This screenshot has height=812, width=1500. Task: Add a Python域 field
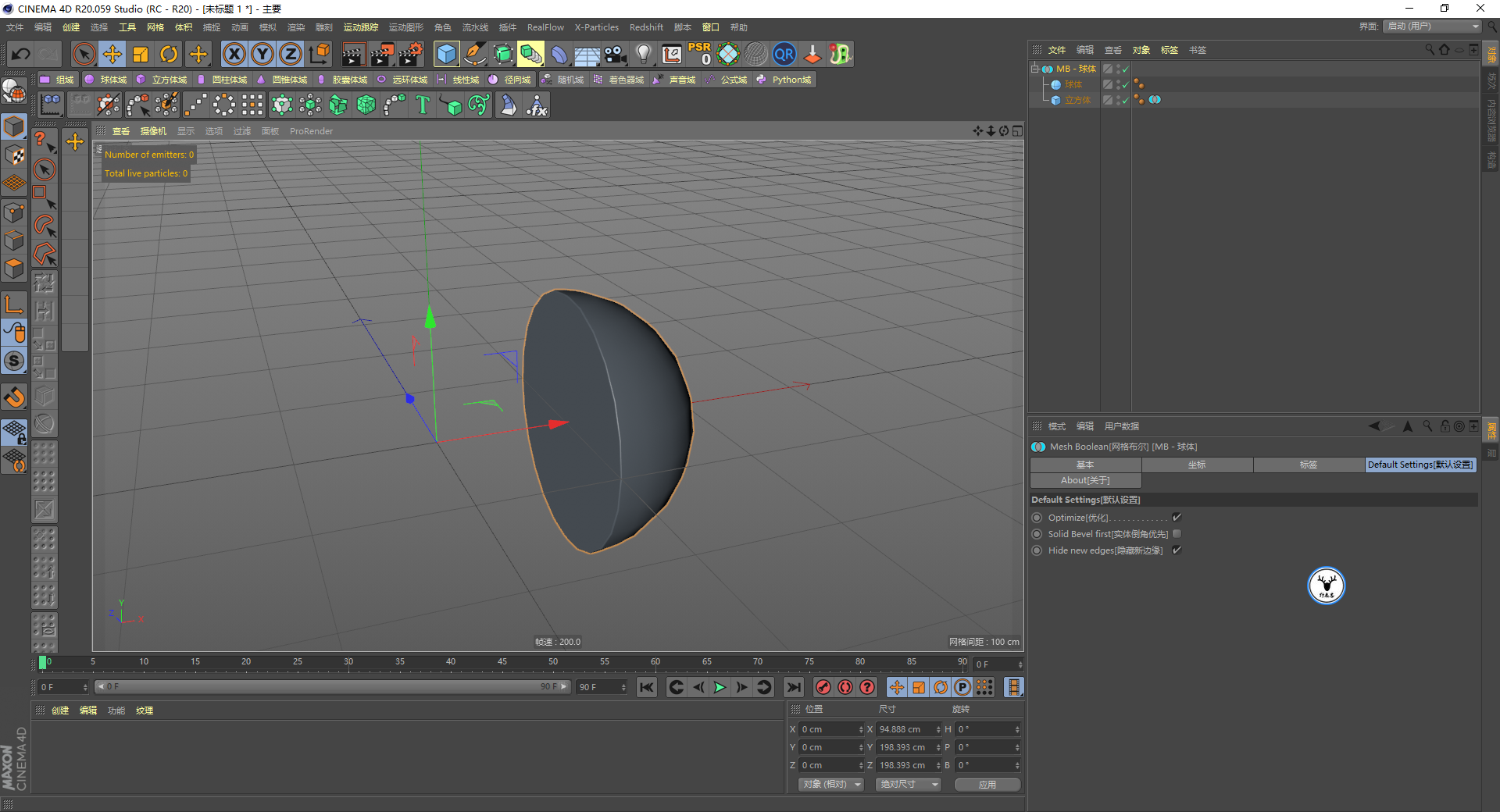[784, 80]
